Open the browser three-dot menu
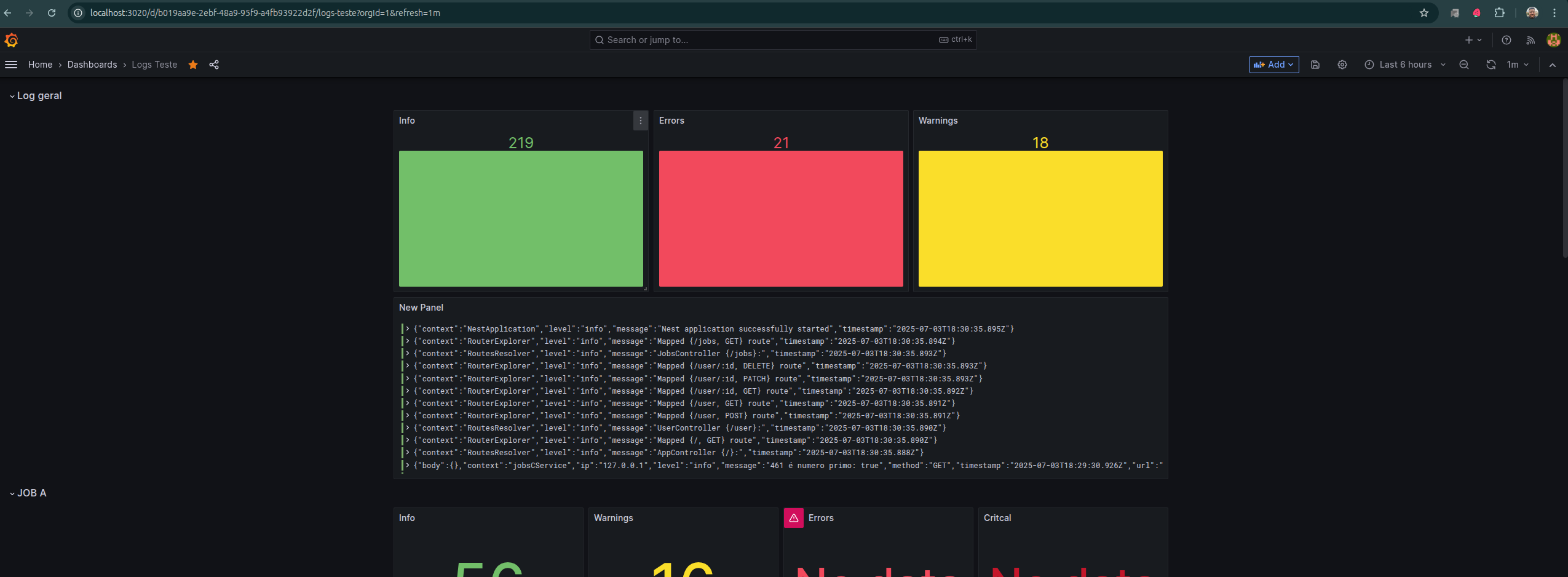This screenshot has height=577, width=1568. pyautogui.click(x=1554, y=13)
